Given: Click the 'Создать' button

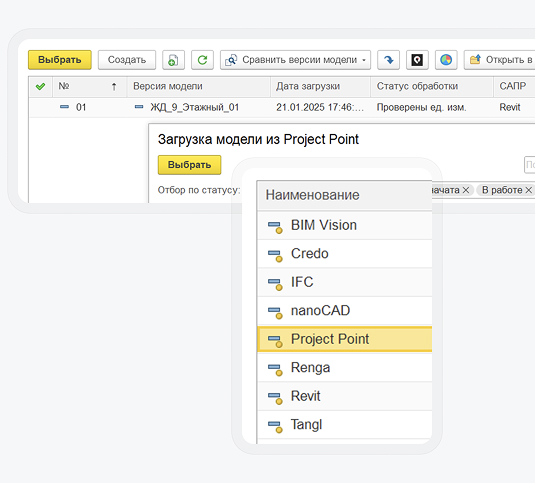Looking at the screenshot, I should [x=127, y=60].
